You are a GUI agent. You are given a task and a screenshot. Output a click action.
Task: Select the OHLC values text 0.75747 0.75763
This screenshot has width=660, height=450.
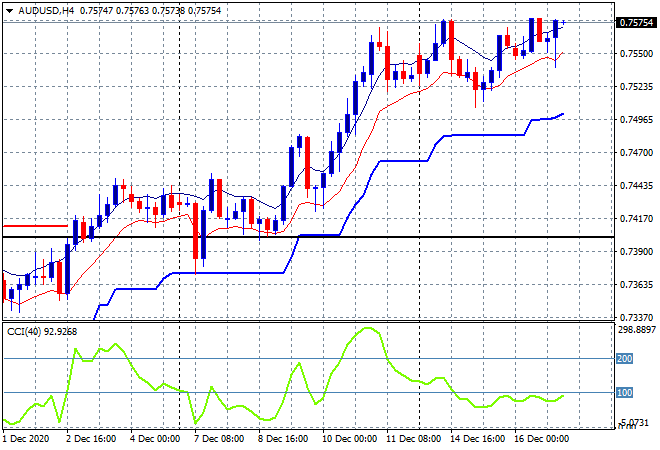(x=114, y=11)
